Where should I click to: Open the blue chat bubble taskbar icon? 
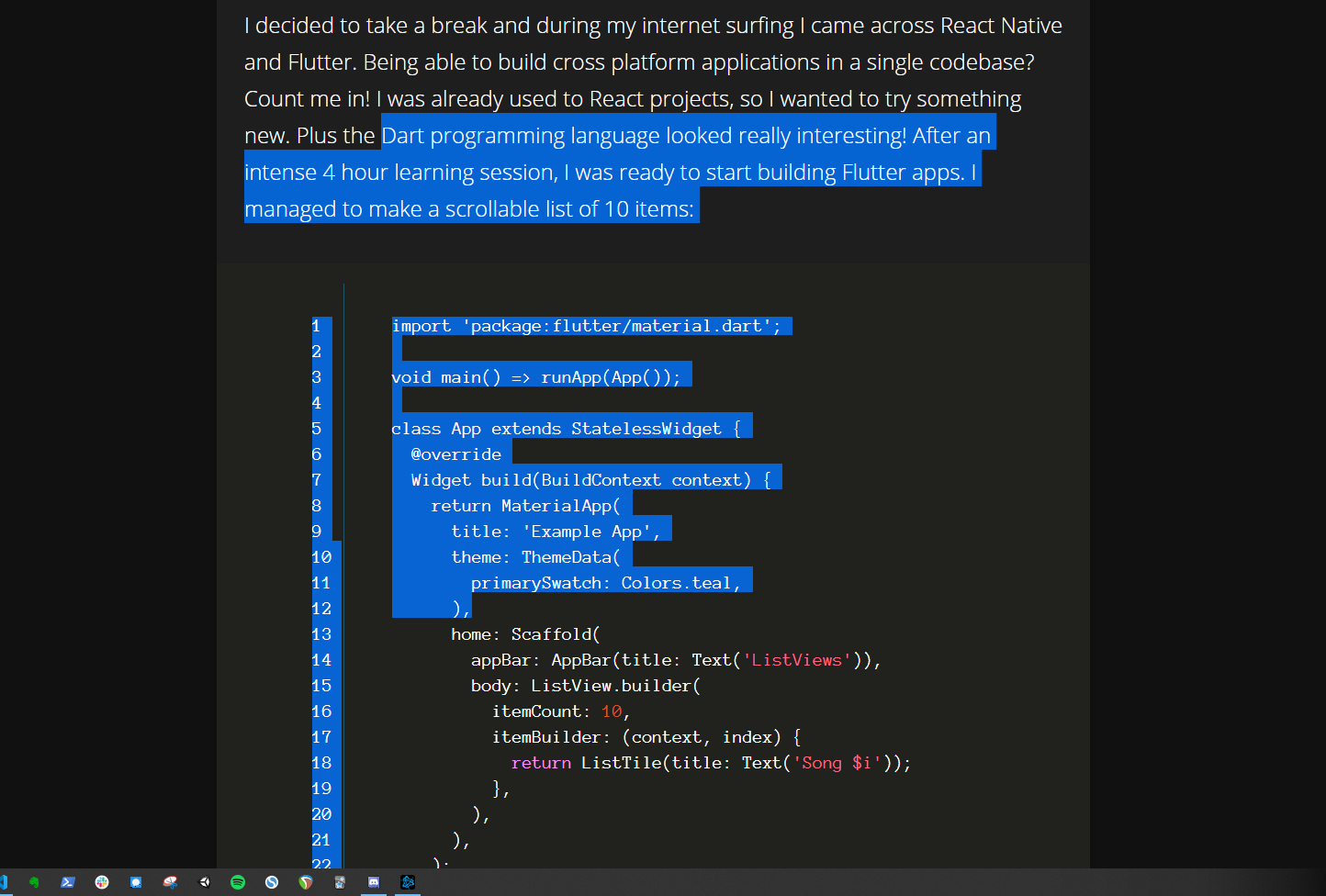click(x=136, y=882)
